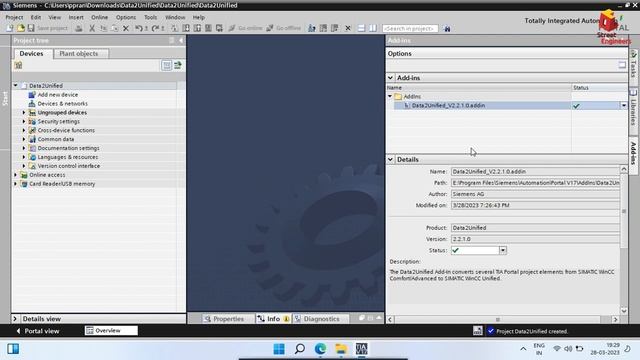The width and height of the screenshot is (640, 360).
Task: Expand Common data node
Action: 24,139
